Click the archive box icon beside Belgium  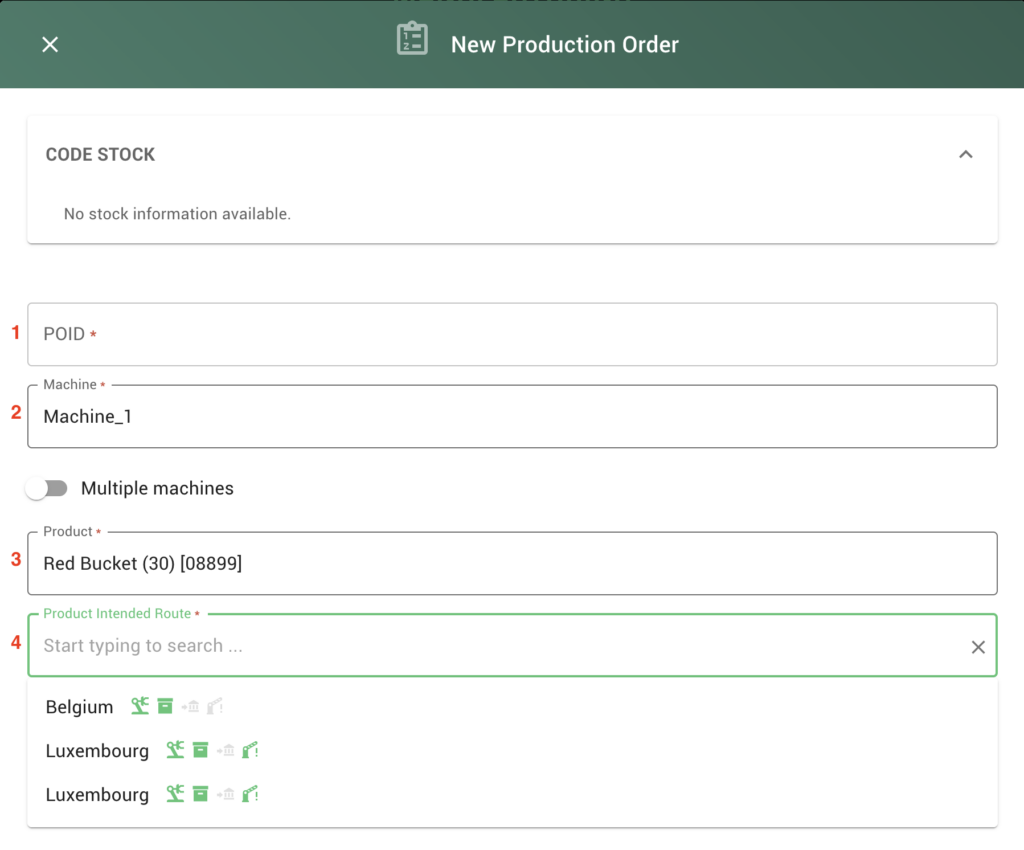coord(165,706)
